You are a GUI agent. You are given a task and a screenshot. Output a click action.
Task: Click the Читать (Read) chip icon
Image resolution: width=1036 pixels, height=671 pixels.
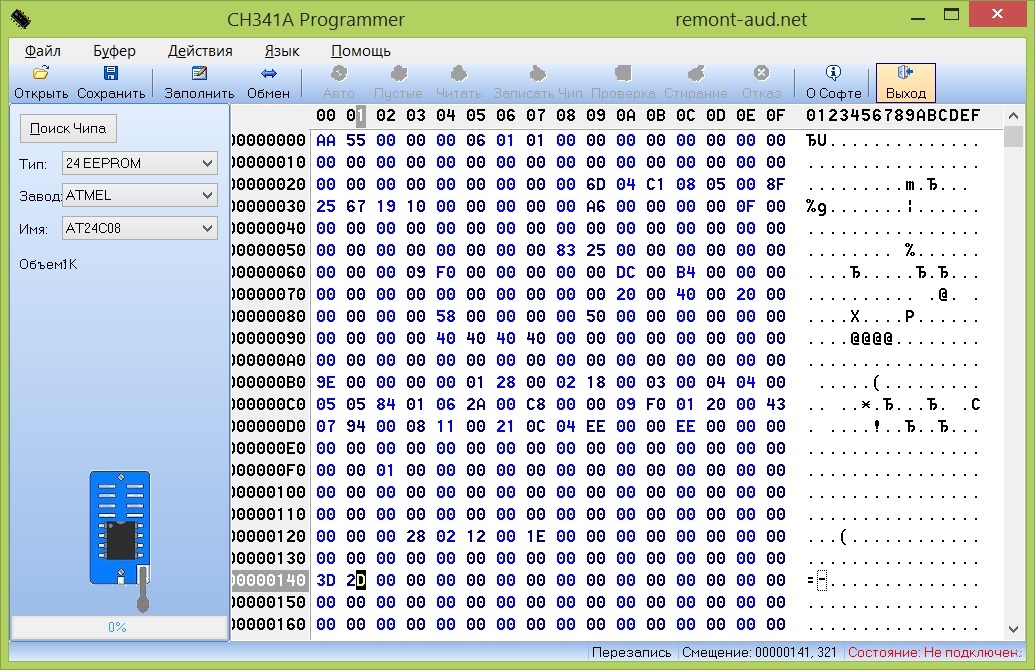pyautogui.click(x=458, y=74)
